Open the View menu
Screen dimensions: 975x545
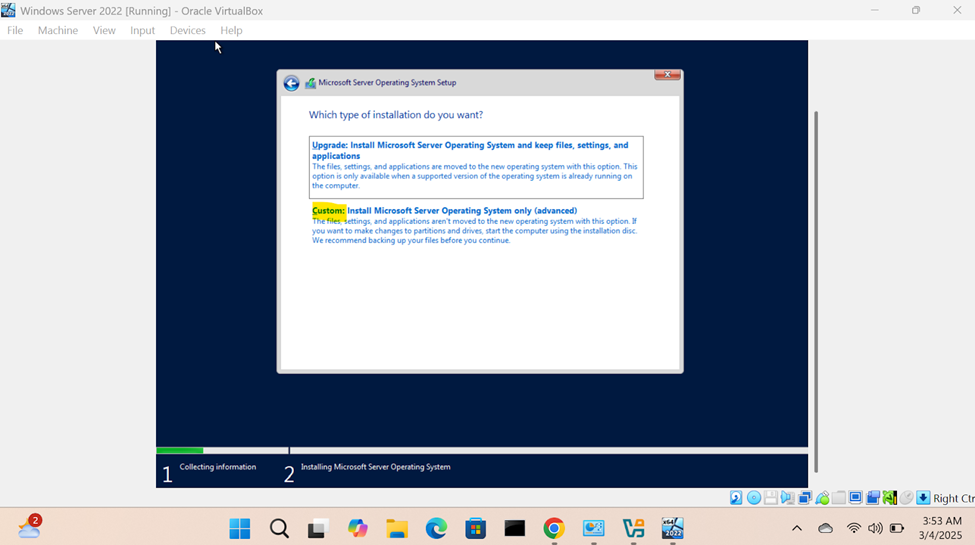coord(104,30)
